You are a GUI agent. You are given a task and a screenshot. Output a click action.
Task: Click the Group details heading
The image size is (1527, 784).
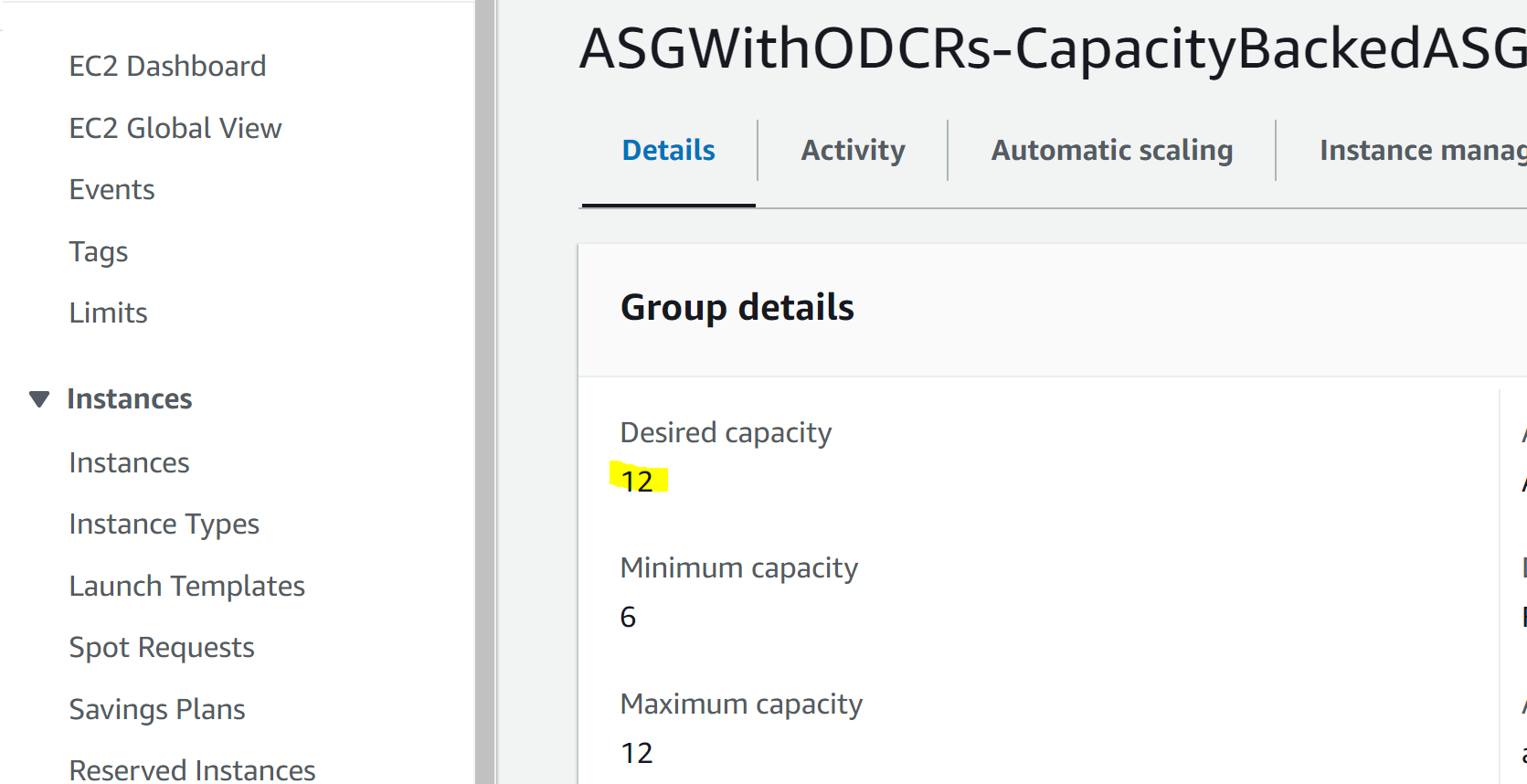coord(737,307)
